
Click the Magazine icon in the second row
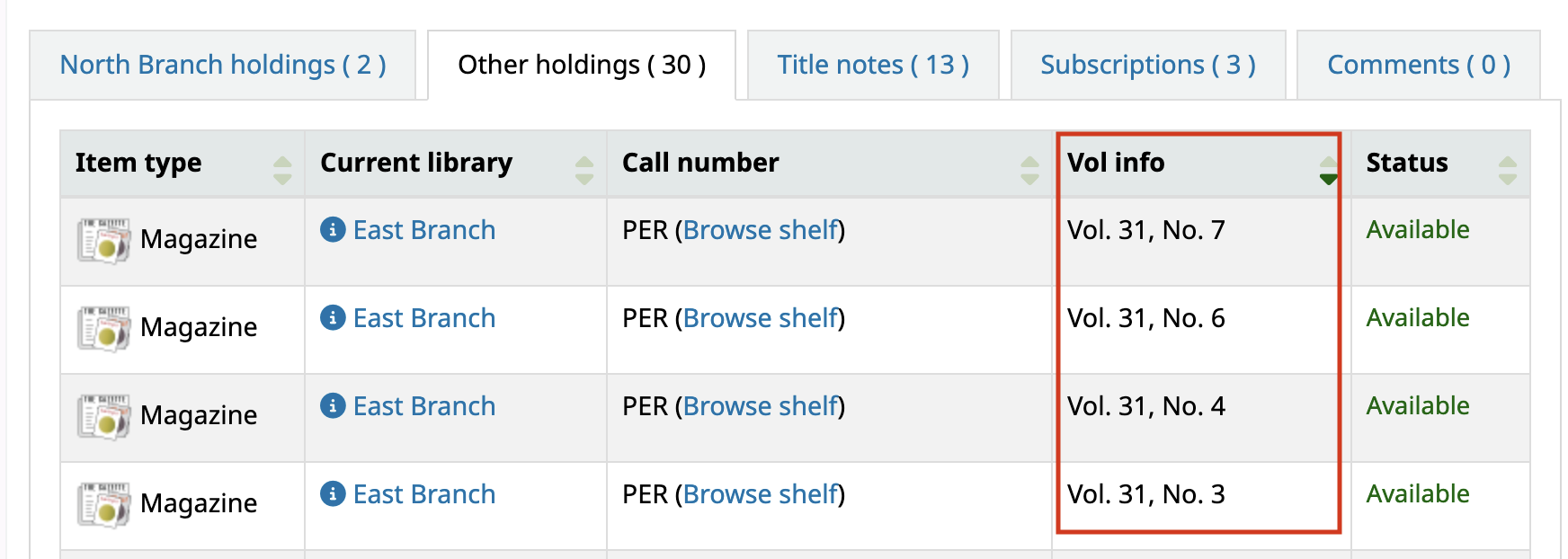click(x=103, y=328)
